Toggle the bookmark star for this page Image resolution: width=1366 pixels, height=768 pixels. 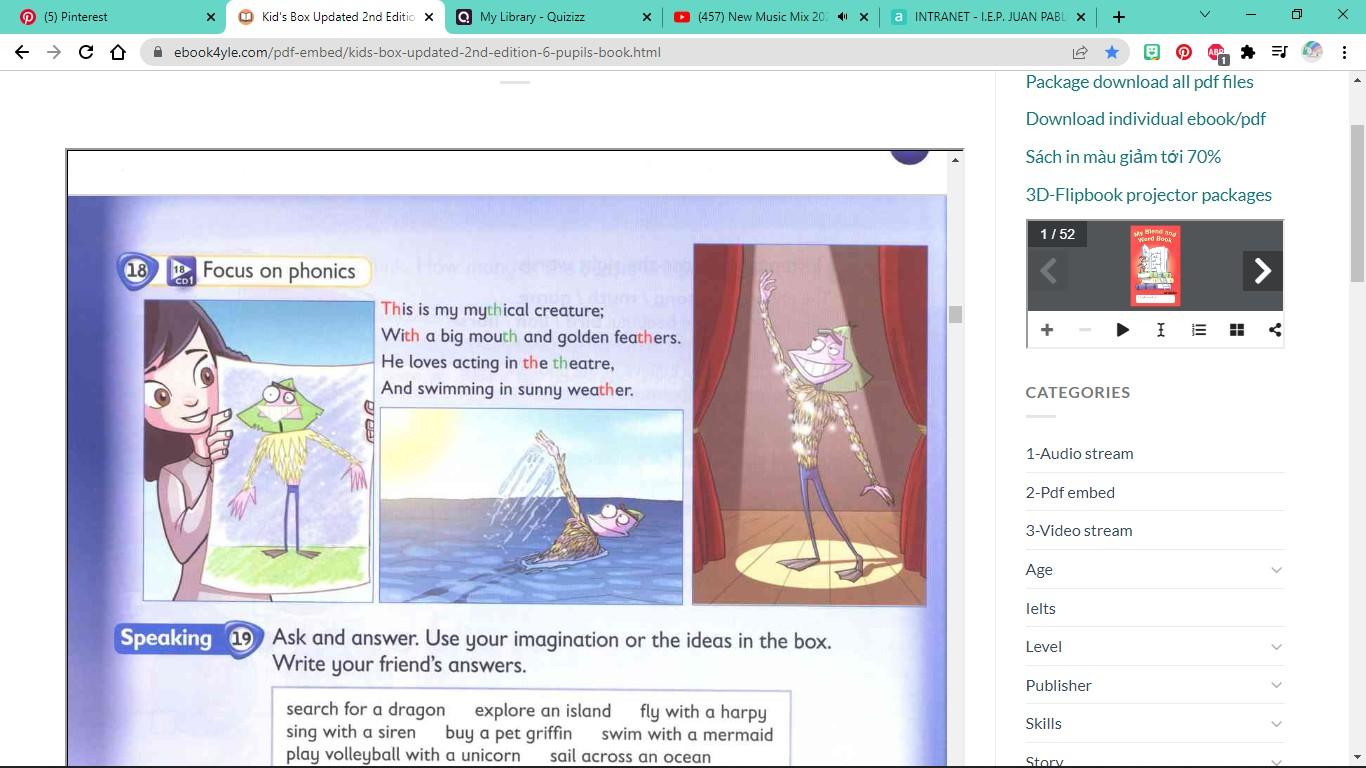pyautogui.click(x=1112, y=52)
